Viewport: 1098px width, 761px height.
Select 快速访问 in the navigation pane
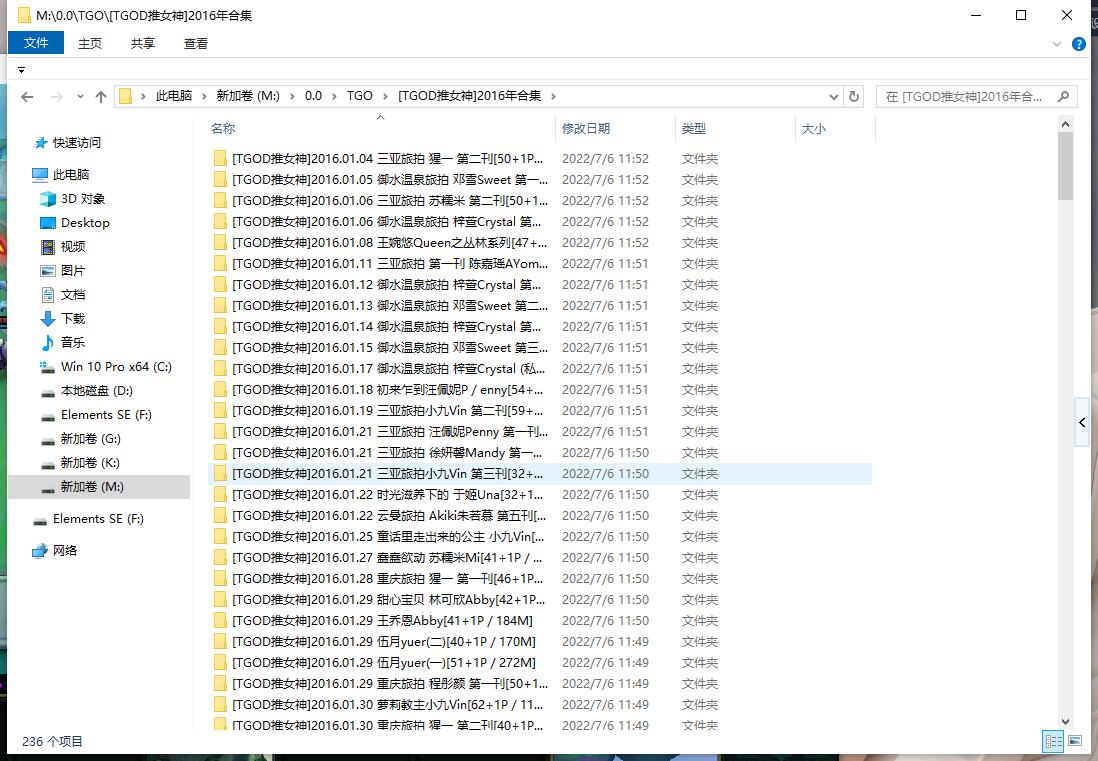(x=76, y=142)
